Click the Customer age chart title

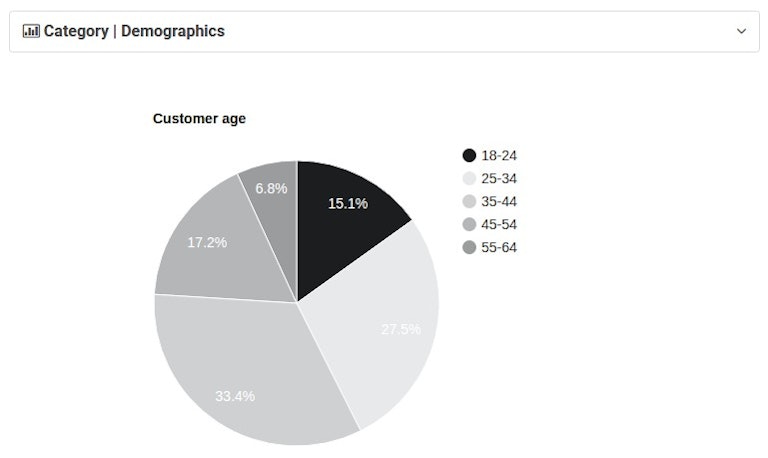click(x=199, y=118)
